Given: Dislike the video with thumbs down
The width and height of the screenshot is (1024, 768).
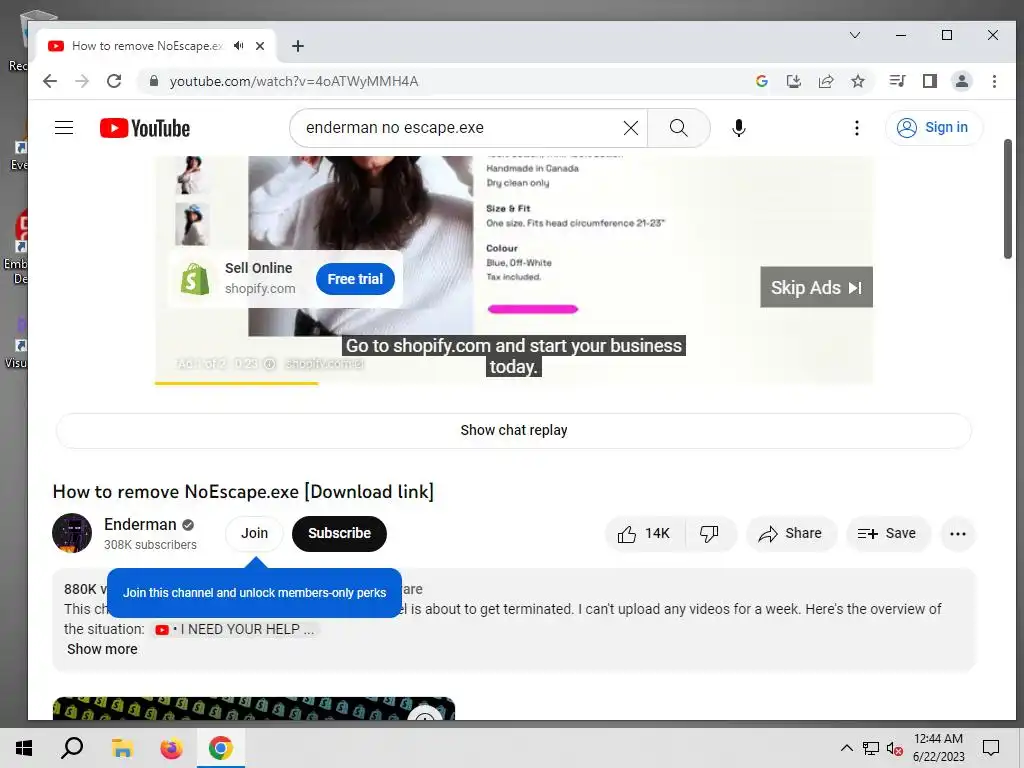Looking at the screenshot, I should coord(710,534).
